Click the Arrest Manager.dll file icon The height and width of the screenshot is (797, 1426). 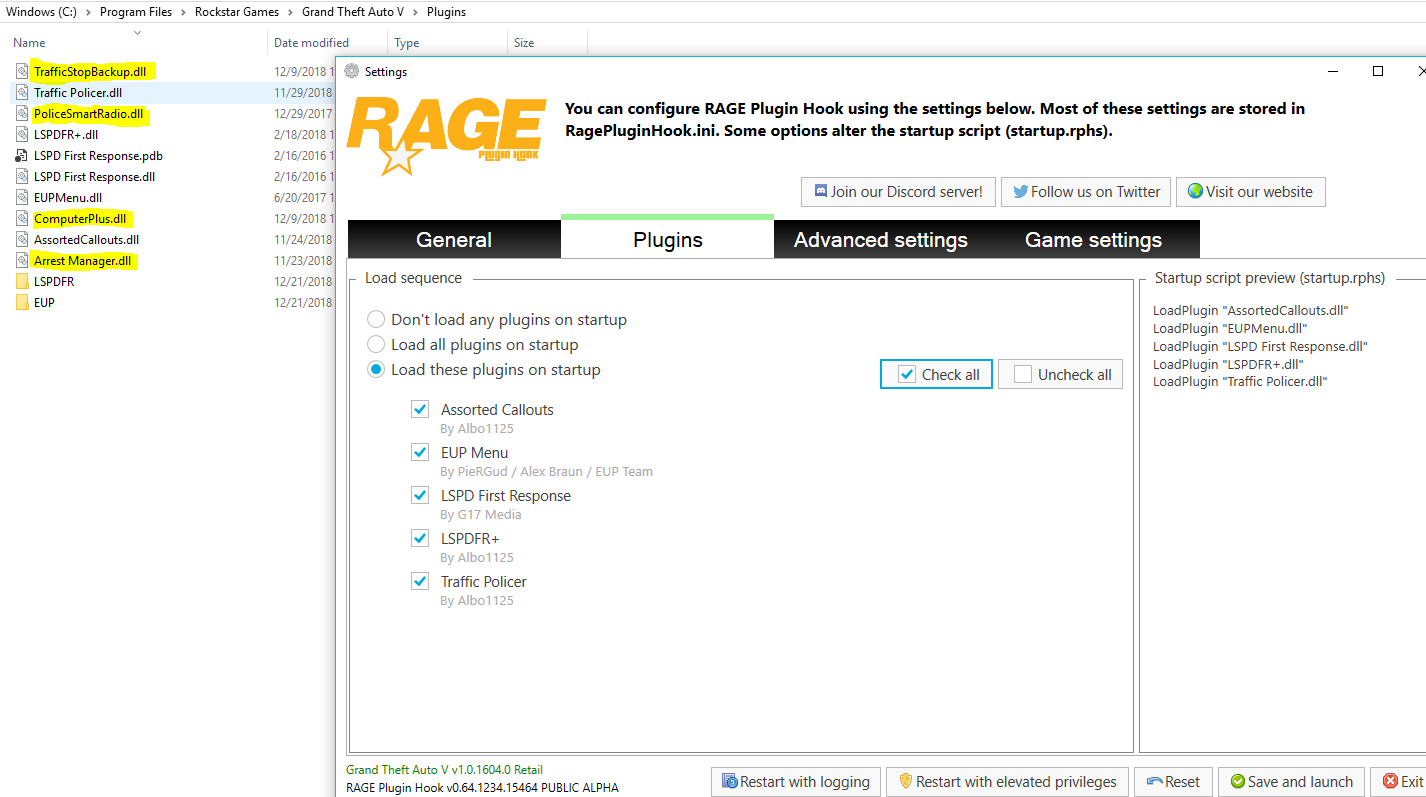click(x=22, y=261)
